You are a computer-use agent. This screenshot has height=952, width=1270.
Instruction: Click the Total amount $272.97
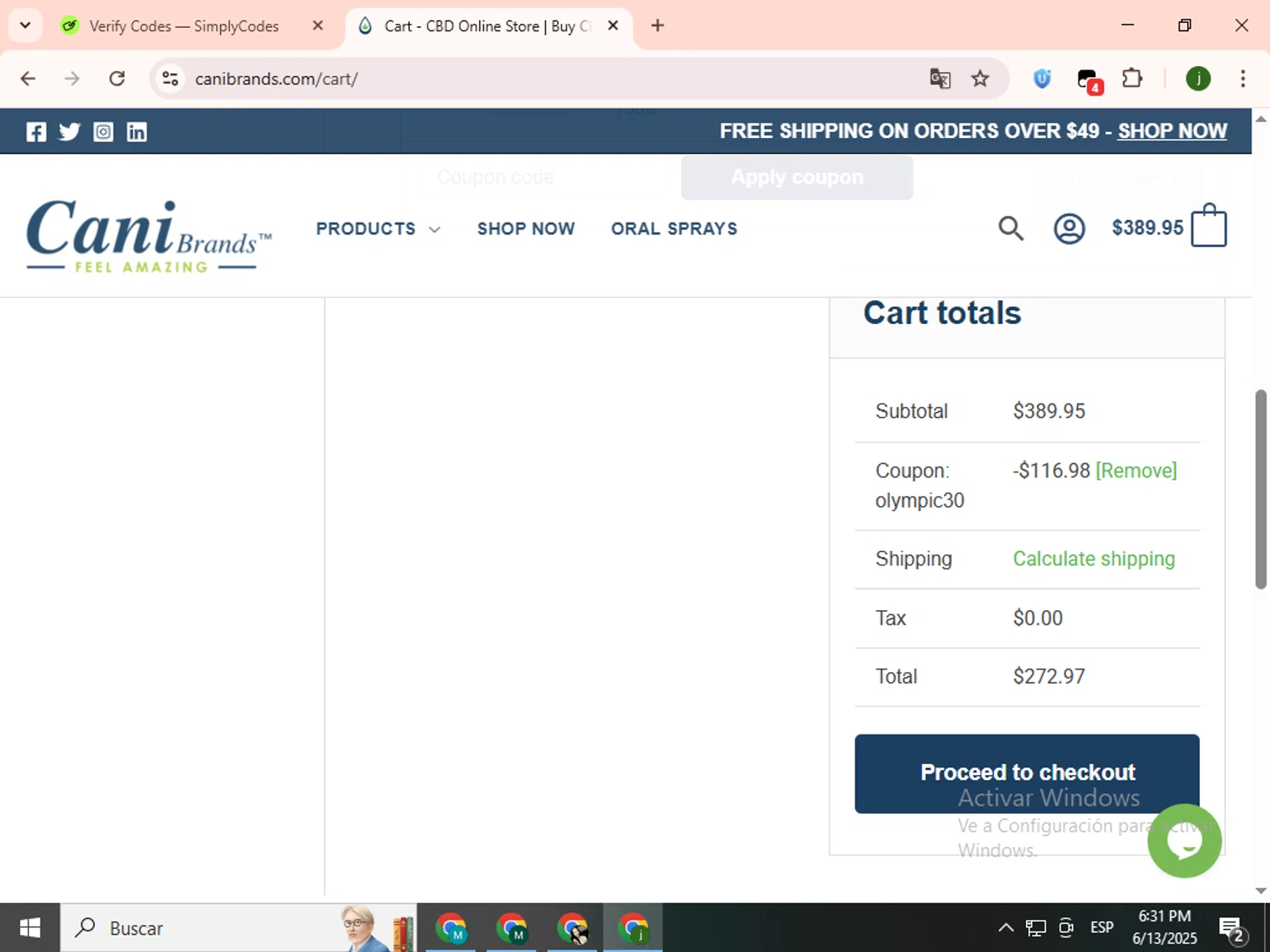click(x=1049, y=676)
